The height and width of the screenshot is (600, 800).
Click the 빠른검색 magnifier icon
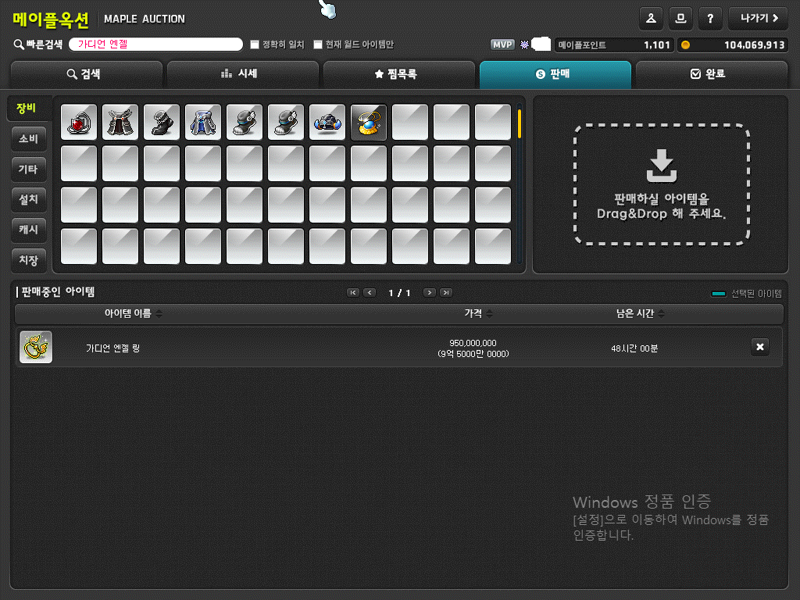click(18, 45)
